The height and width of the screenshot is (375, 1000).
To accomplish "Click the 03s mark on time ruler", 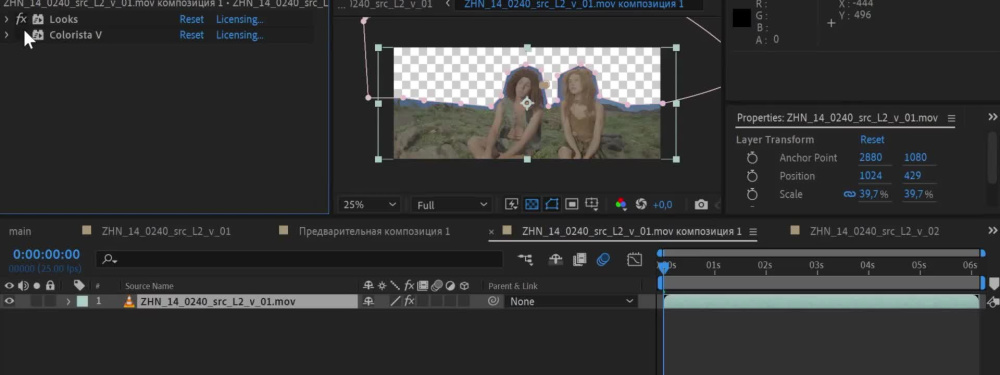I will point(816,265).
